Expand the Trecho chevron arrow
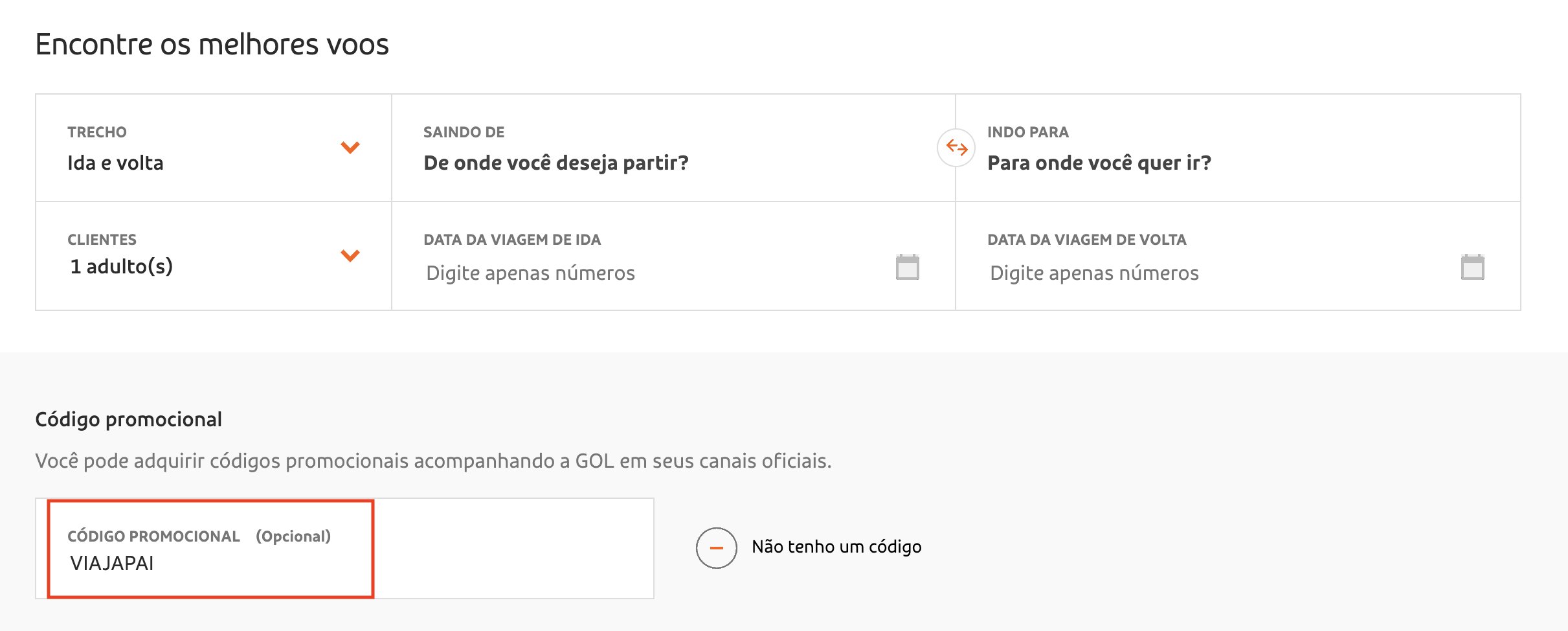This screenshot has width=1568, height=631. 350,148
